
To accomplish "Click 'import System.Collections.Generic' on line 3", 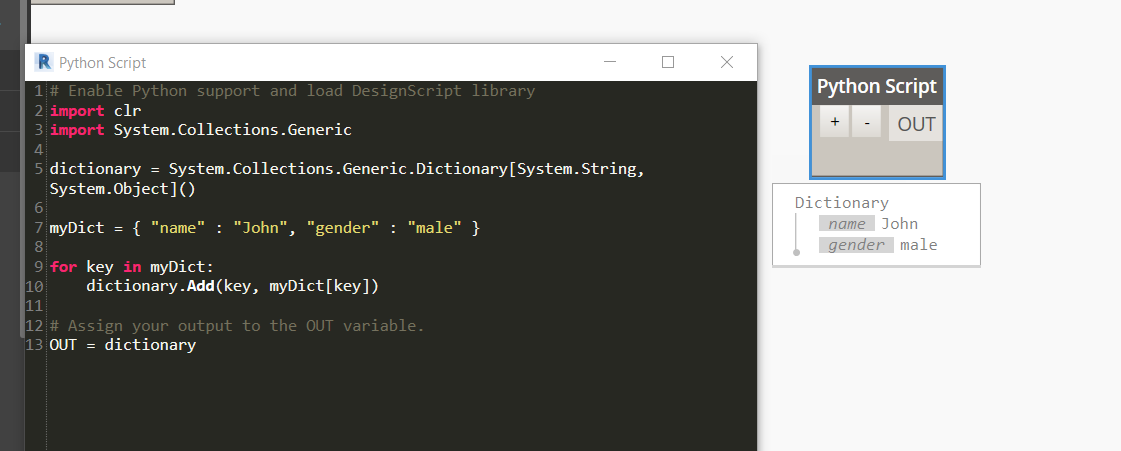I will point(201,129).
